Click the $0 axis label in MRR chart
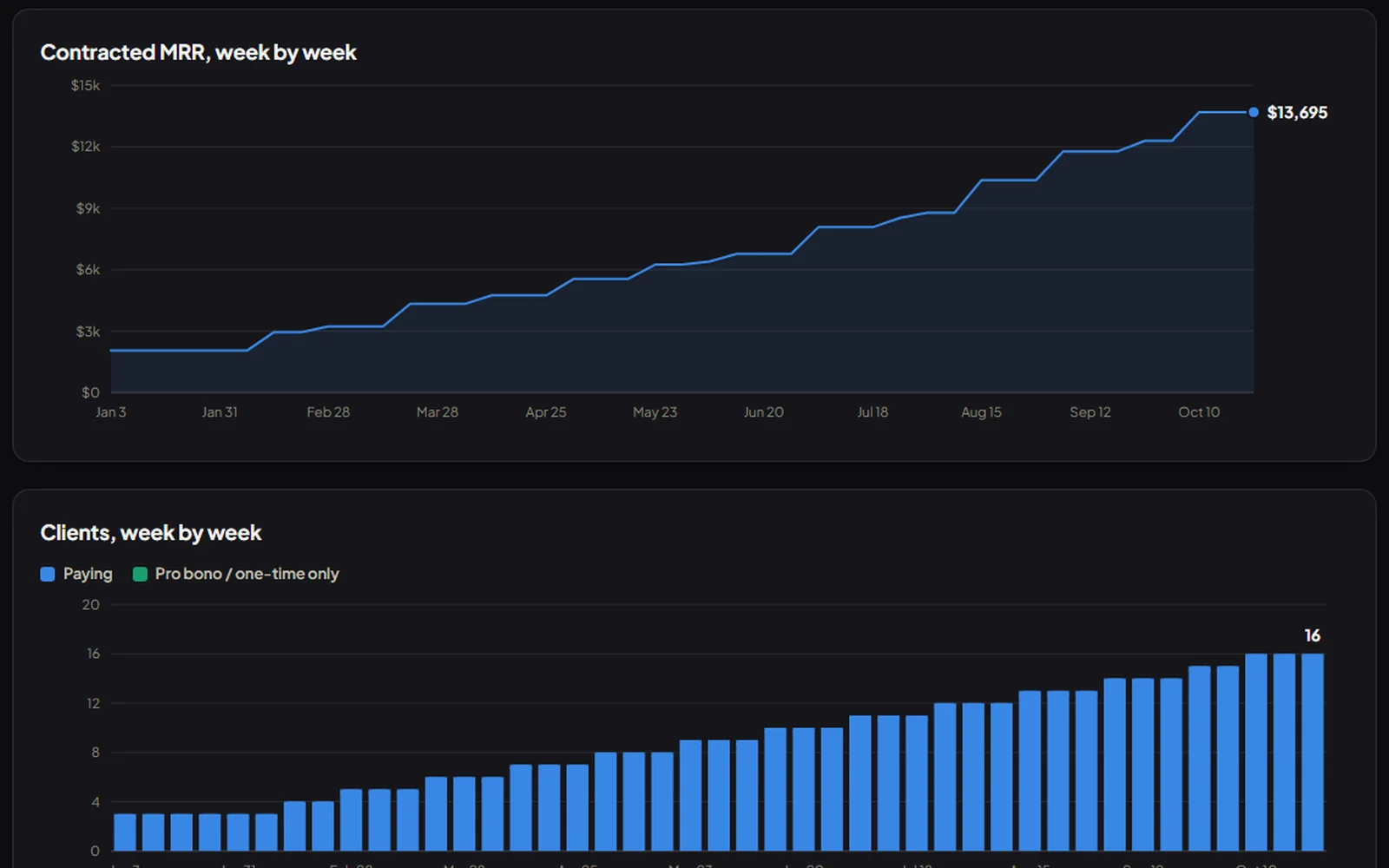The width and height of the screenshot is (1389, 868). click(x=90, y=392)
